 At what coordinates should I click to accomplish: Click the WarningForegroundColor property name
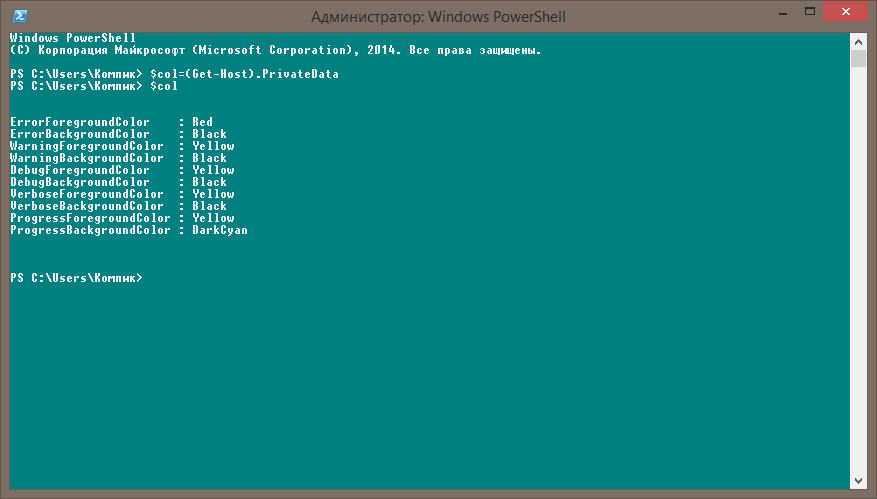[x=87, y=146]
